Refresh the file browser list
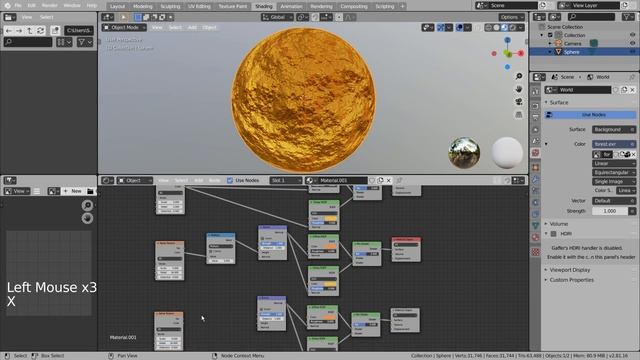The height and width of the screenshot is (360, 640). pyautogui.click(x=40, y=31)
